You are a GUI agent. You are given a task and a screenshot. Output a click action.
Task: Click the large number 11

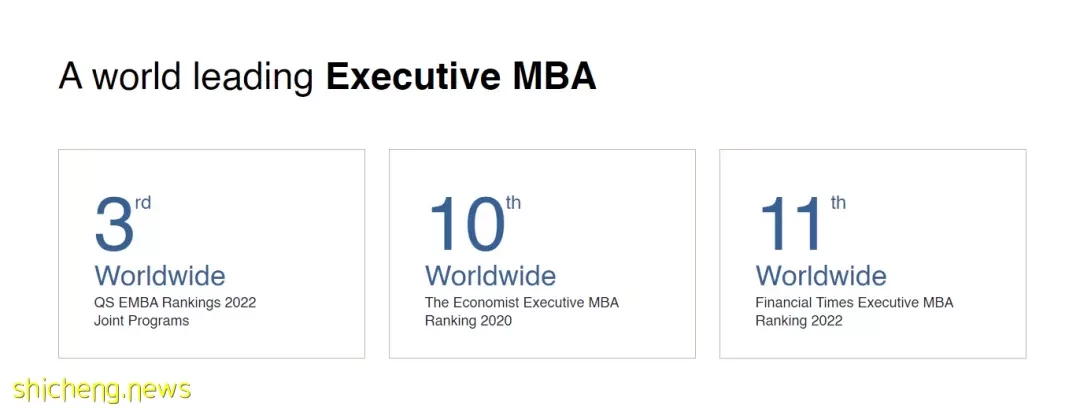pos(791,224)
